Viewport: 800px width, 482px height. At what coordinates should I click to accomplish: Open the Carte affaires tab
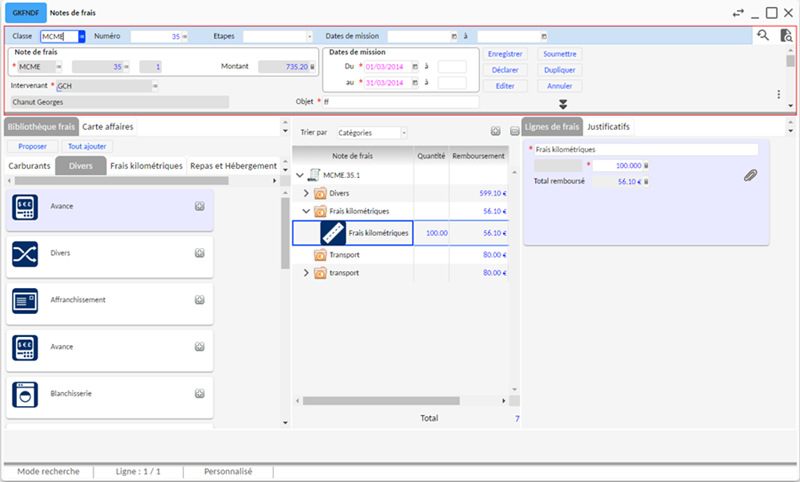coord(108,127)
